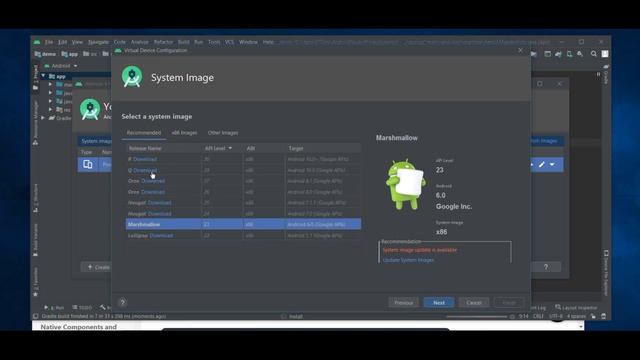Open the View menu
Viewport: 640px width, 360px height.
coord(77,42)
